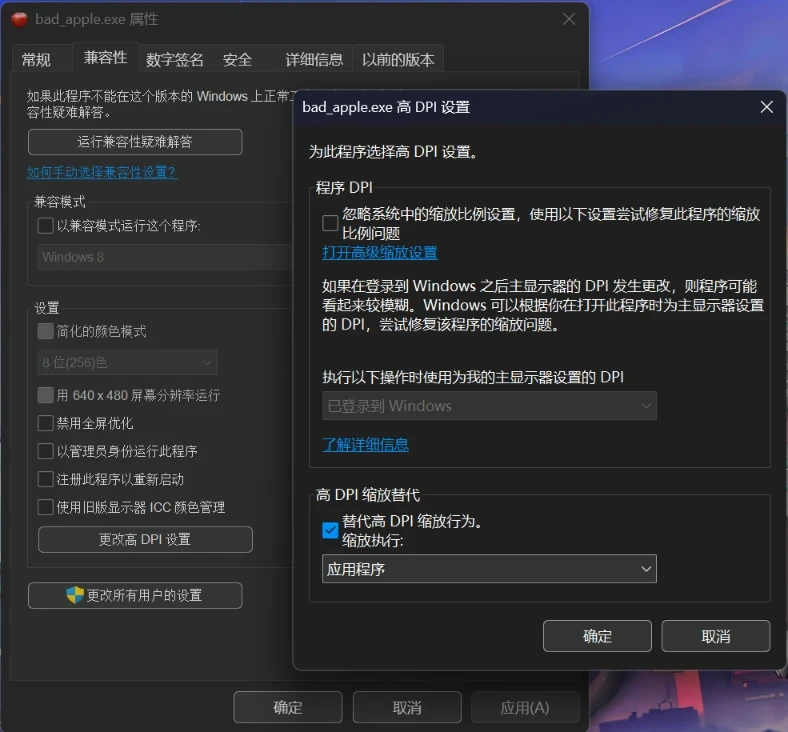788x732 pixels.
Task: Open the 8 位(256)色 color dropdown
Action: tap(128, 362)
